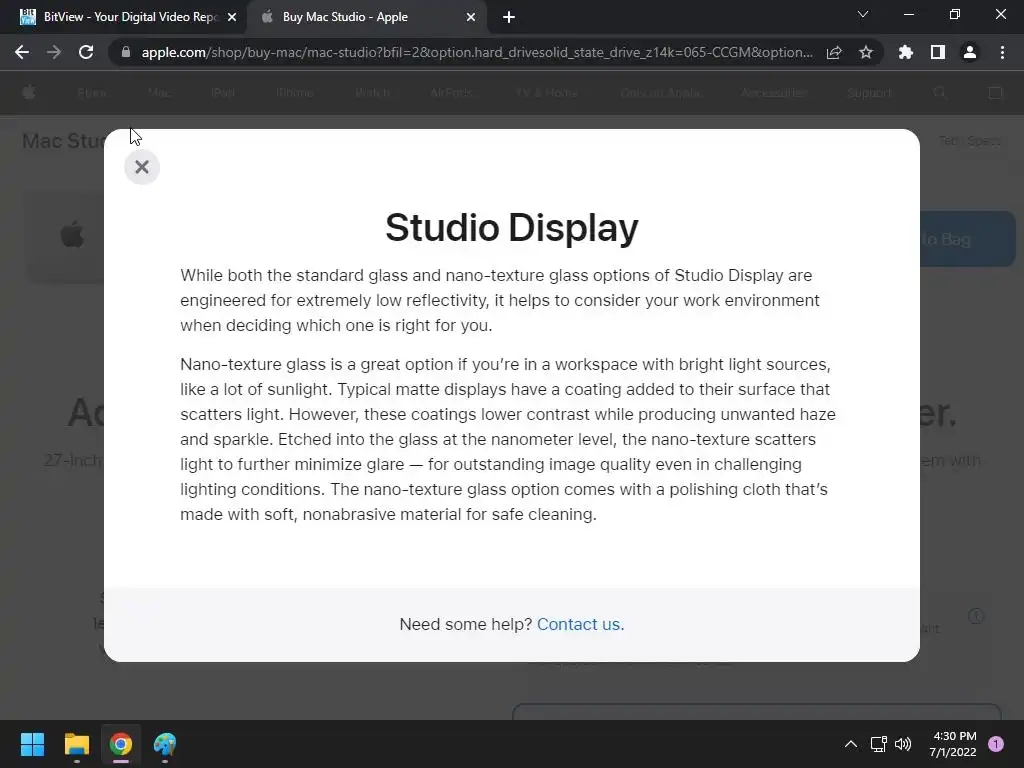Viewport: 1024px width, 768px height.
Task: Bookmark this page with star
Action: 866,53
